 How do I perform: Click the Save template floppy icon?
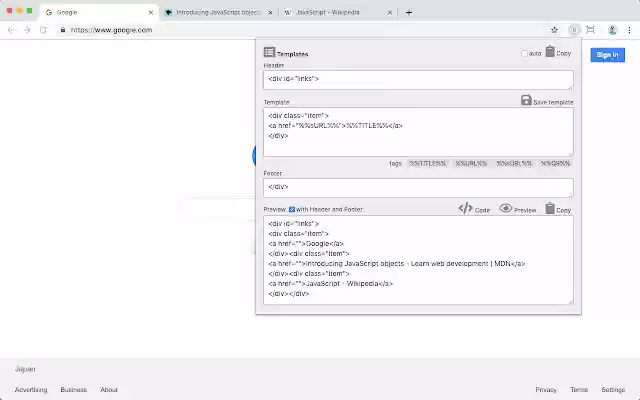[x=526, y=100]
